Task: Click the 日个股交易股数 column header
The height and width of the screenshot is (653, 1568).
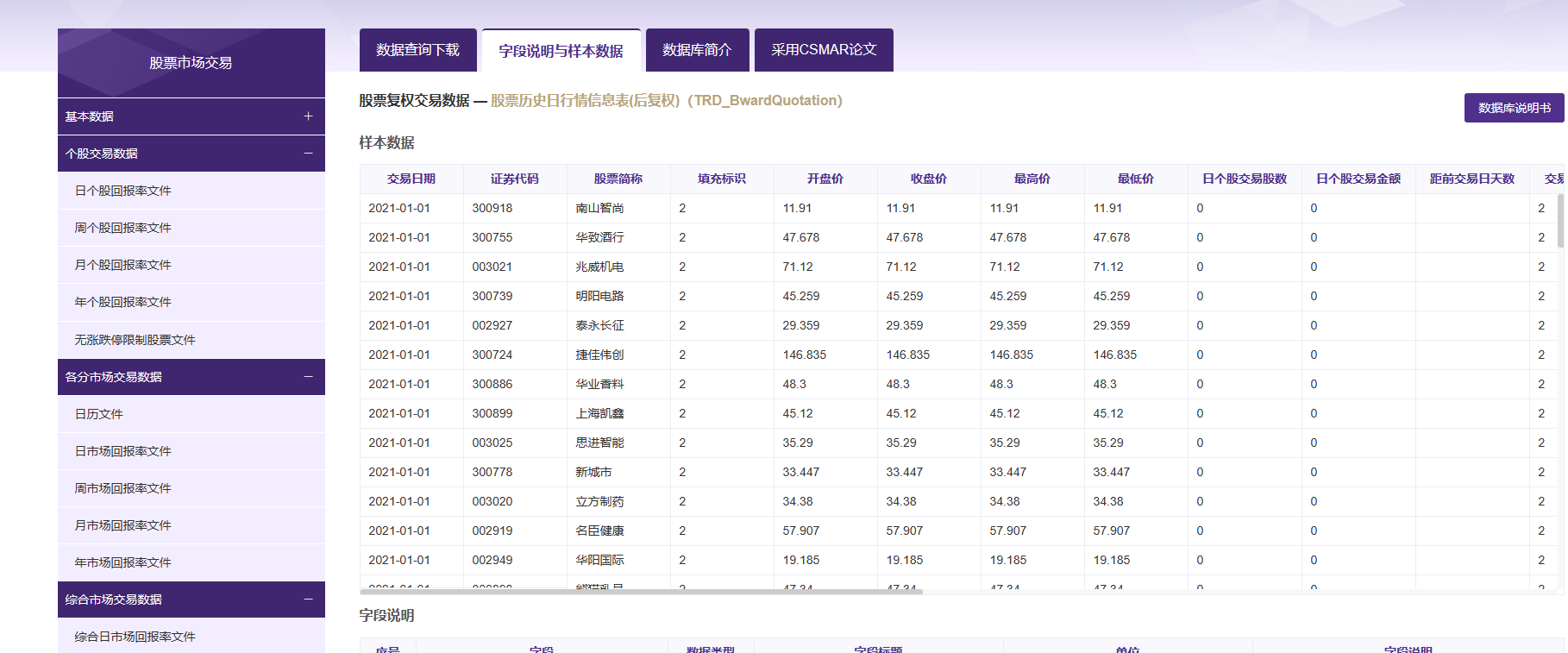Action: pos(1245,179)
